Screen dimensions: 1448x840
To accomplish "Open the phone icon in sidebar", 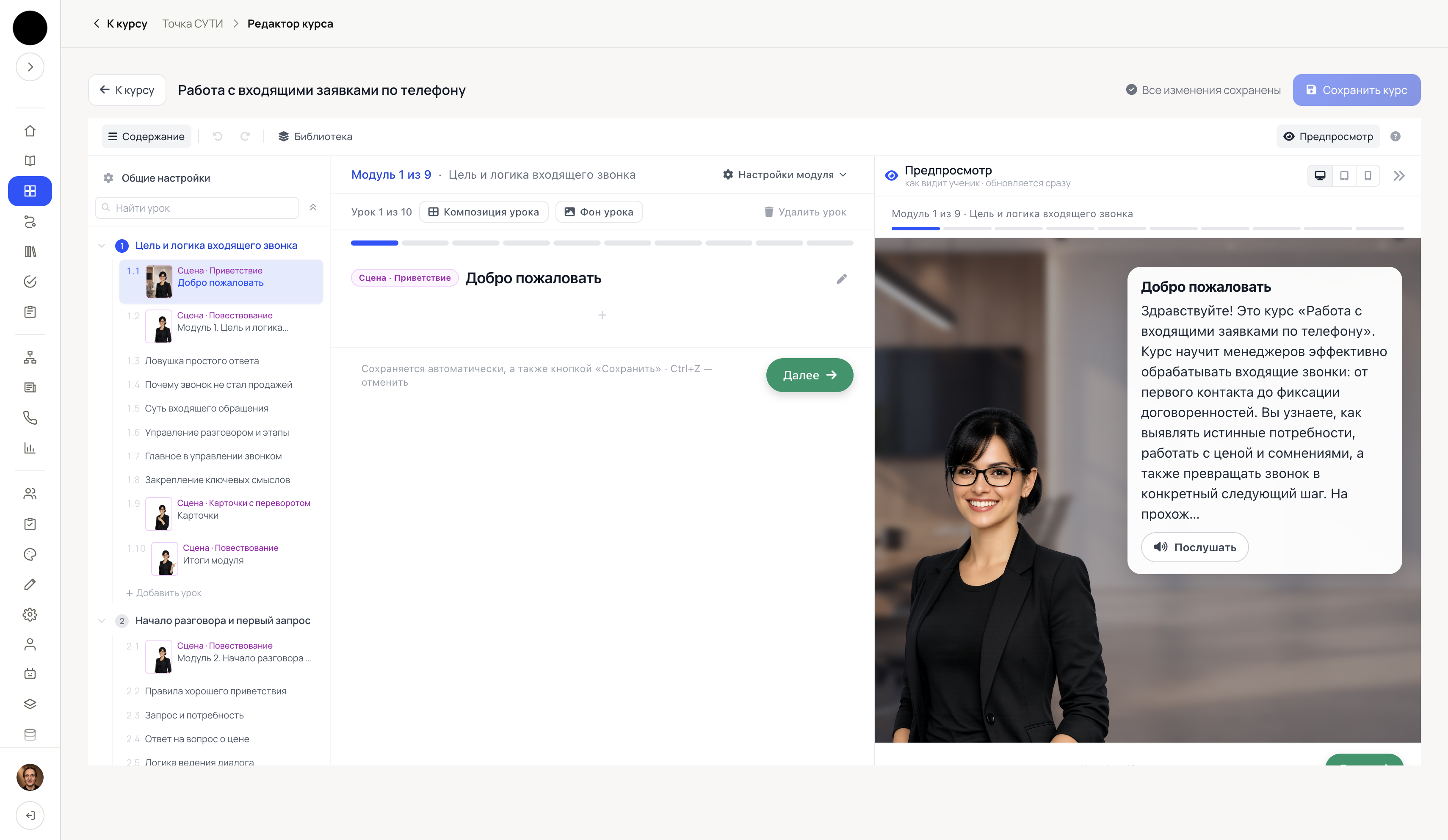I will (30, 418).
